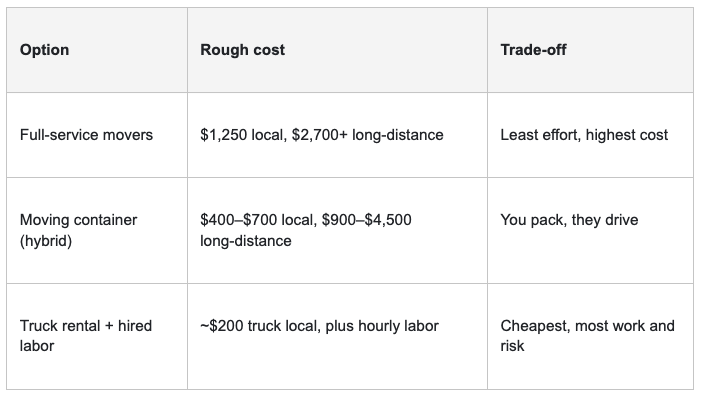Select the You pack, they drive cell

(590, 230)
